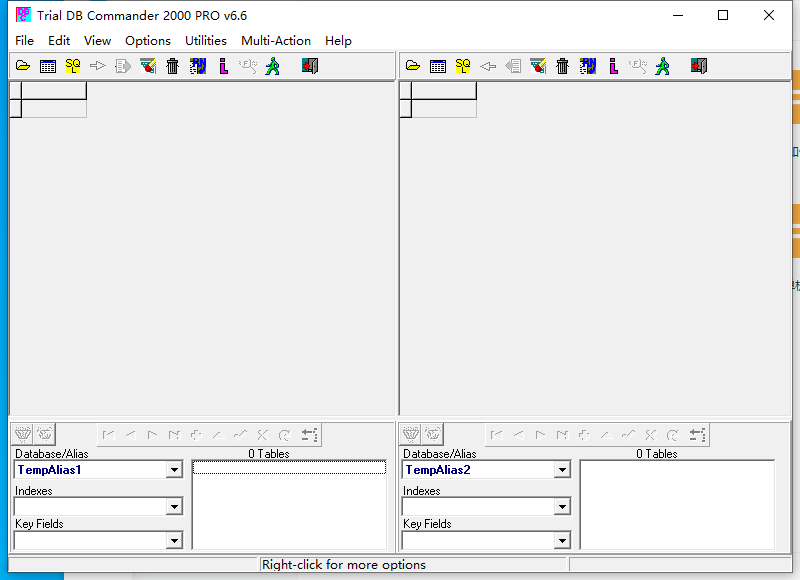This screenshot has width=800, height=580.
Task: Click the move-records page arrow in right toolbar
Action: [513, 66]
